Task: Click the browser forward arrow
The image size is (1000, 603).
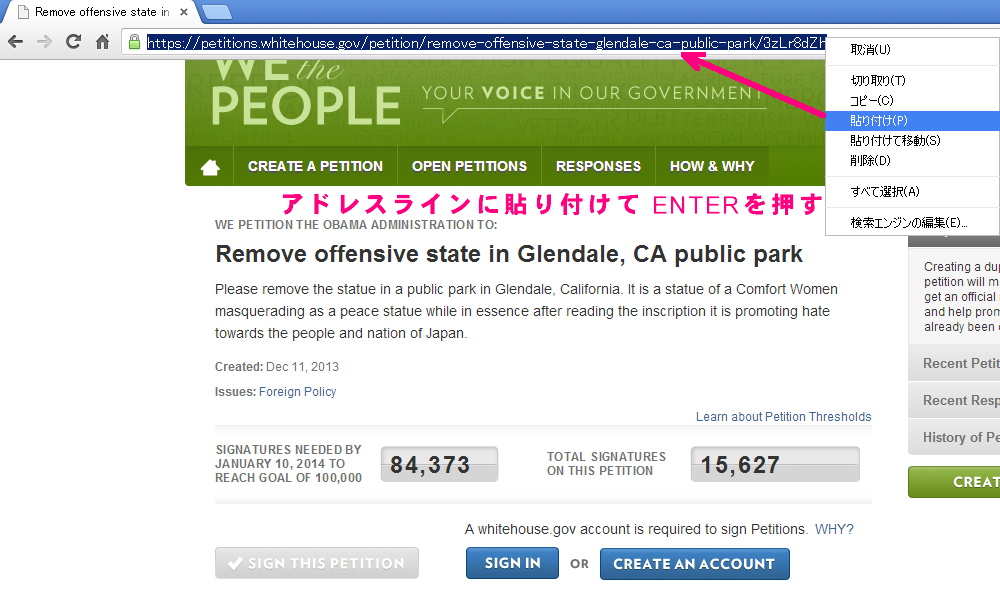Action: click(44, 42)
